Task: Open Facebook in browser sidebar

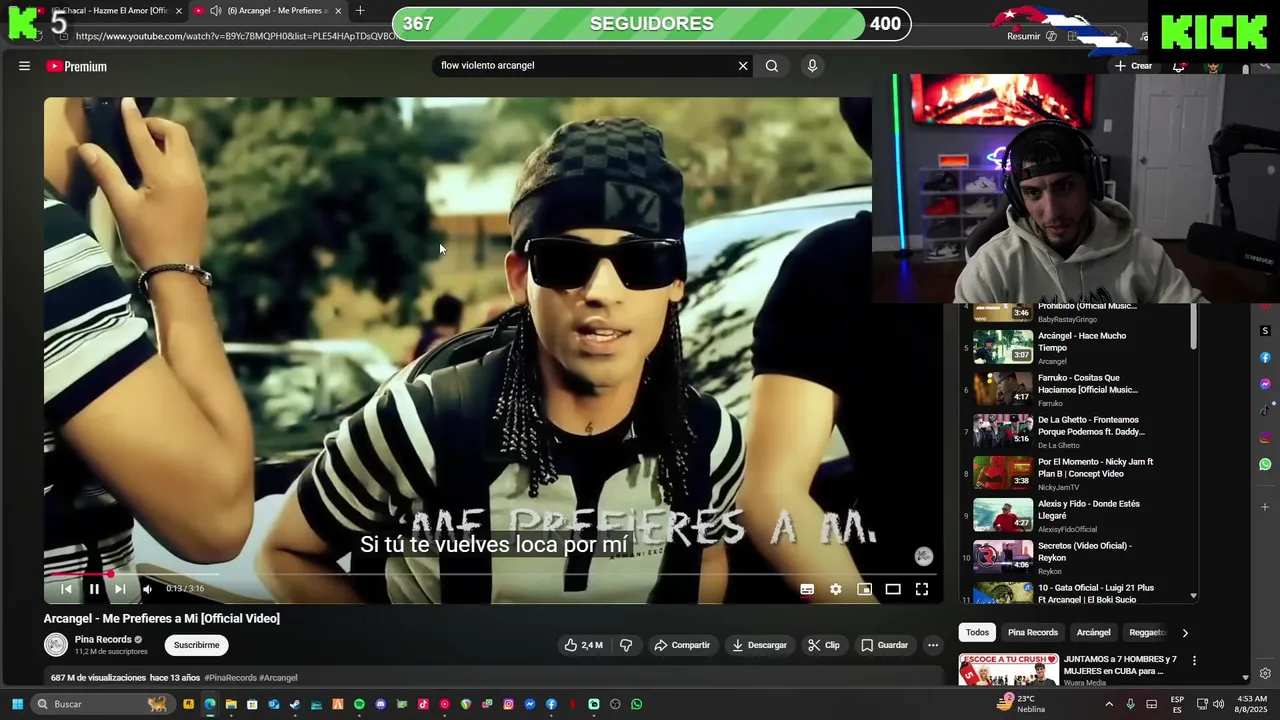Action: pos(1265,358)
